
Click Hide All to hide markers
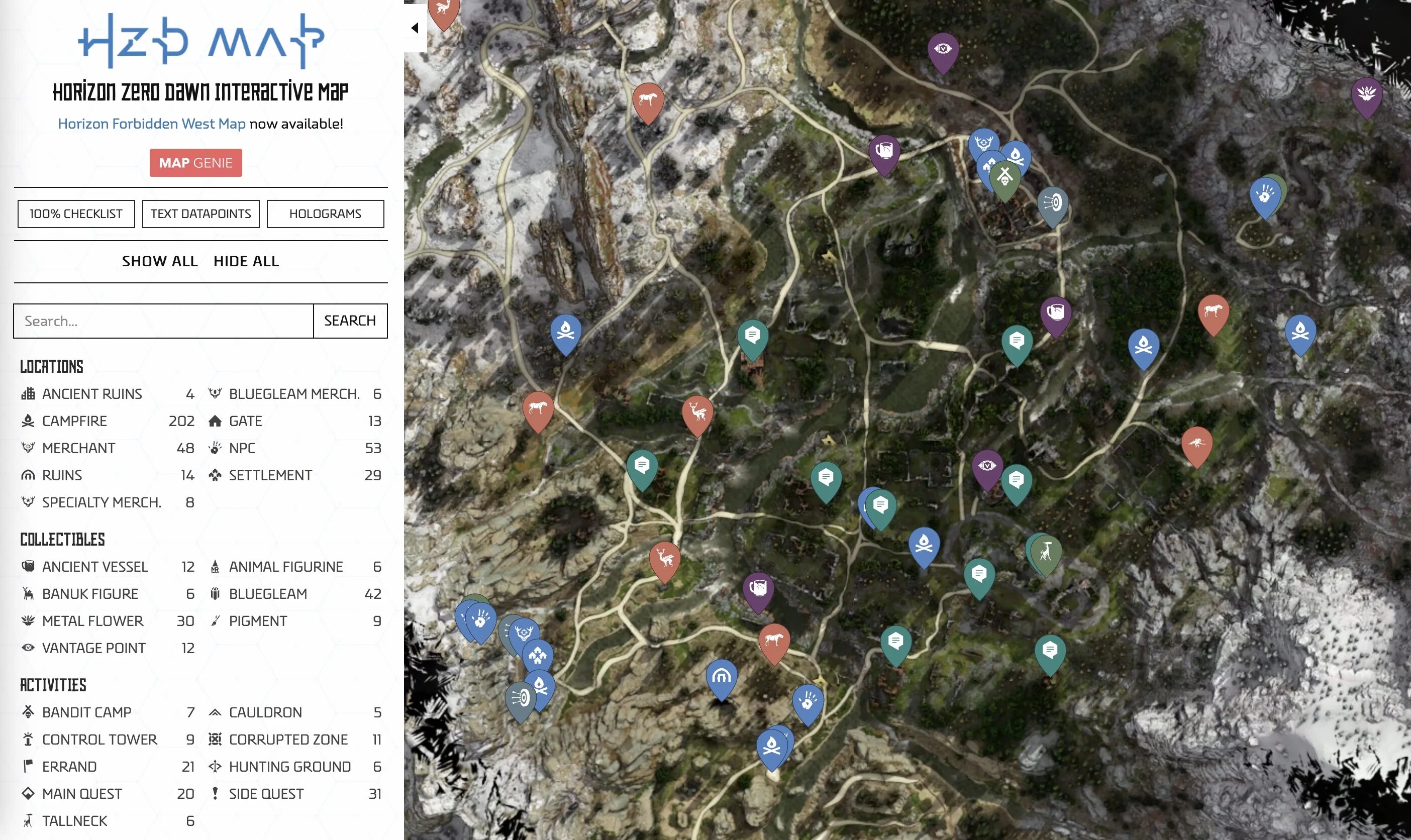(x=246, y=262)
